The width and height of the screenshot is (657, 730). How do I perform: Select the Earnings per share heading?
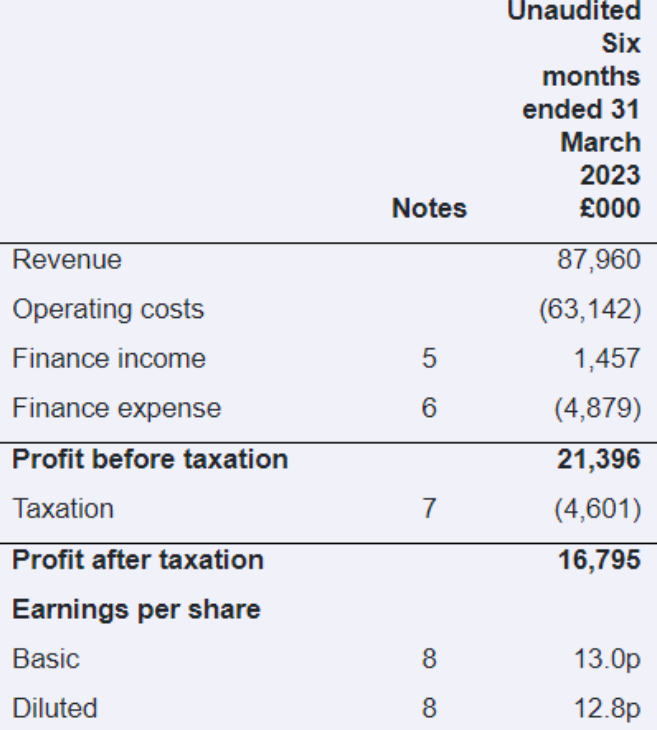[x=136, y=609]
